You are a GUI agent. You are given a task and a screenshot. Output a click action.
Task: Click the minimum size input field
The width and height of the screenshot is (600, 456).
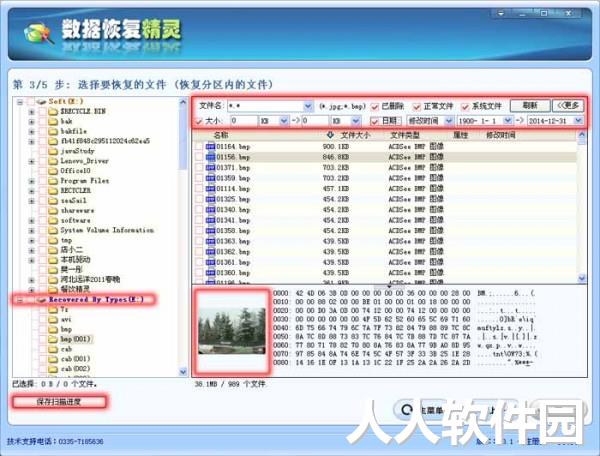[244, 121]
